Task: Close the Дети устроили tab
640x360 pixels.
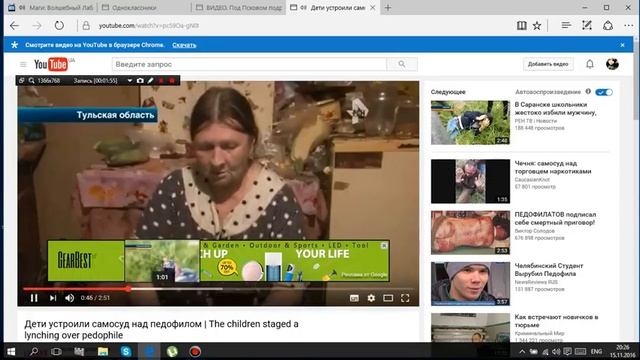Action: (x=373, y=7)
